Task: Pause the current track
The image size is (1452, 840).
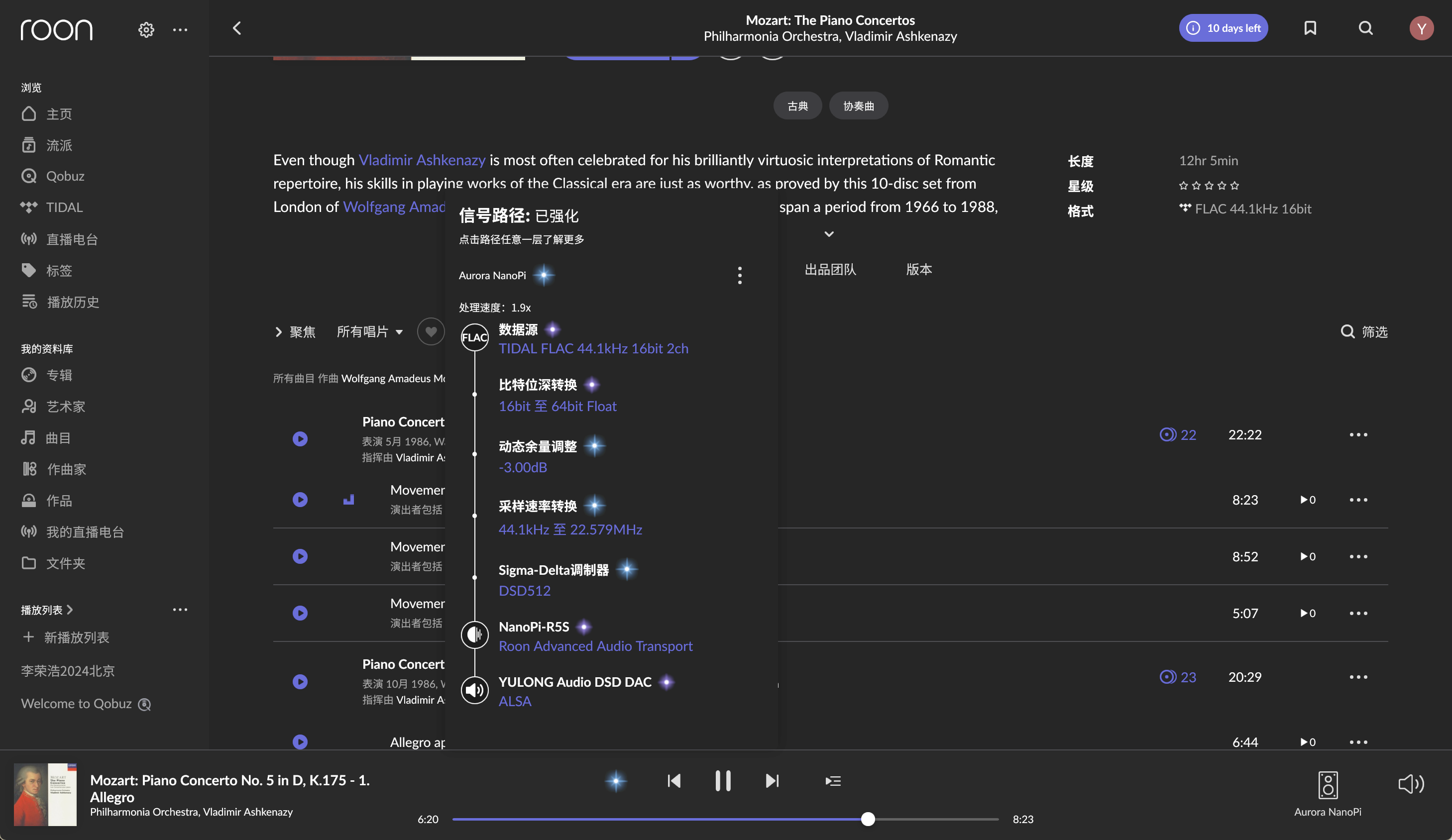Action: pos(723,781)
